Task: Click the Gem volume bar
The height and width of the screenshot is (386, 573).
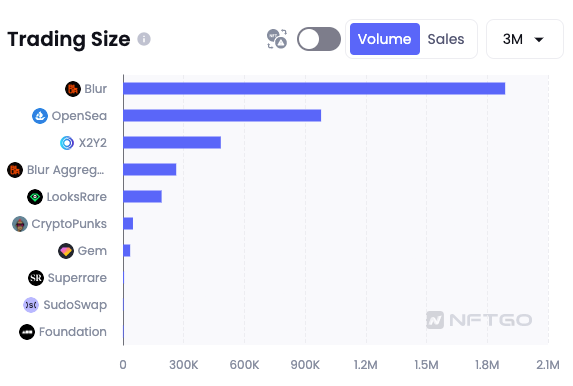Action: [127, 251]
